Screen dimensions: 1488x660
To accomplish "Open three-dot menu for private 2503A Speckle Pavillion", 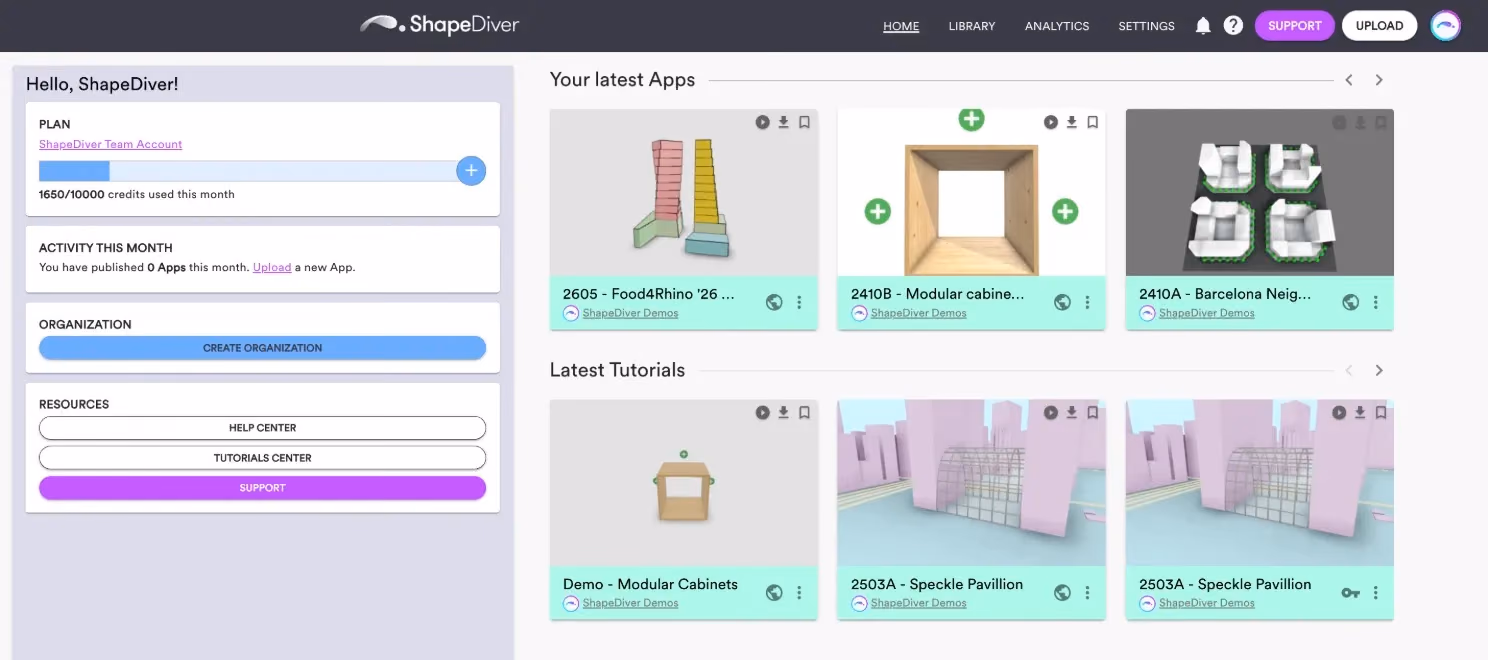I will 1375,592.
